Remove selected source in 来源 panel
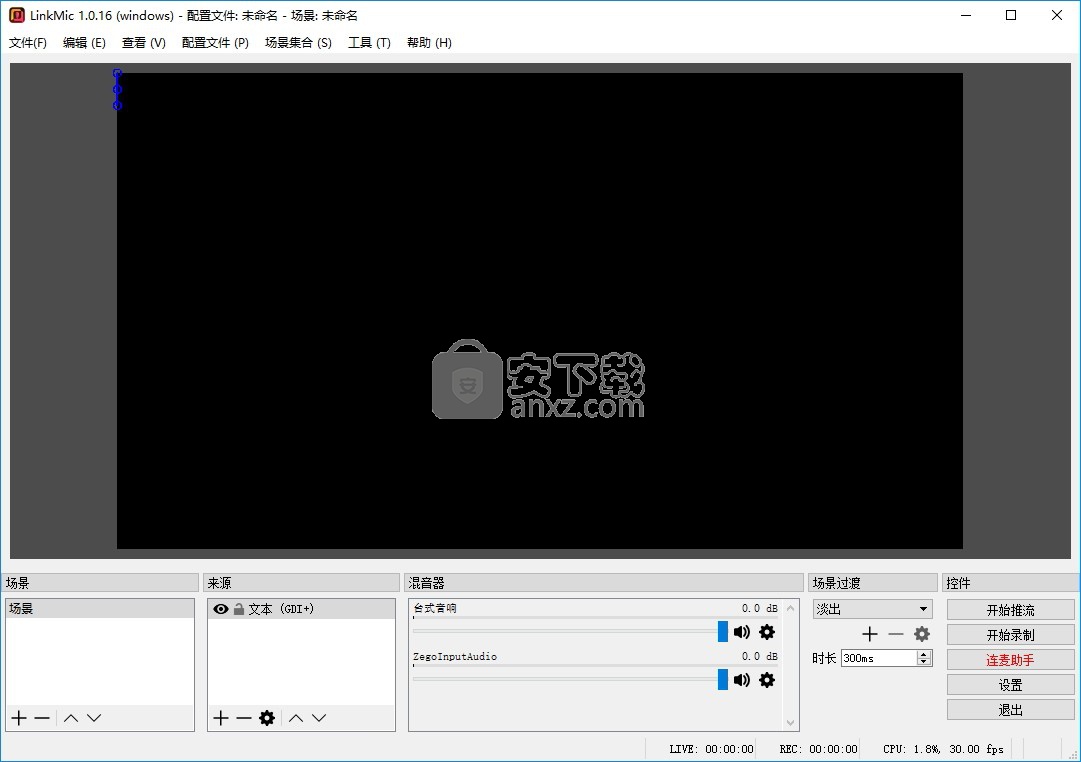This screenshot has width=1081, height=762. coord(243,718)
